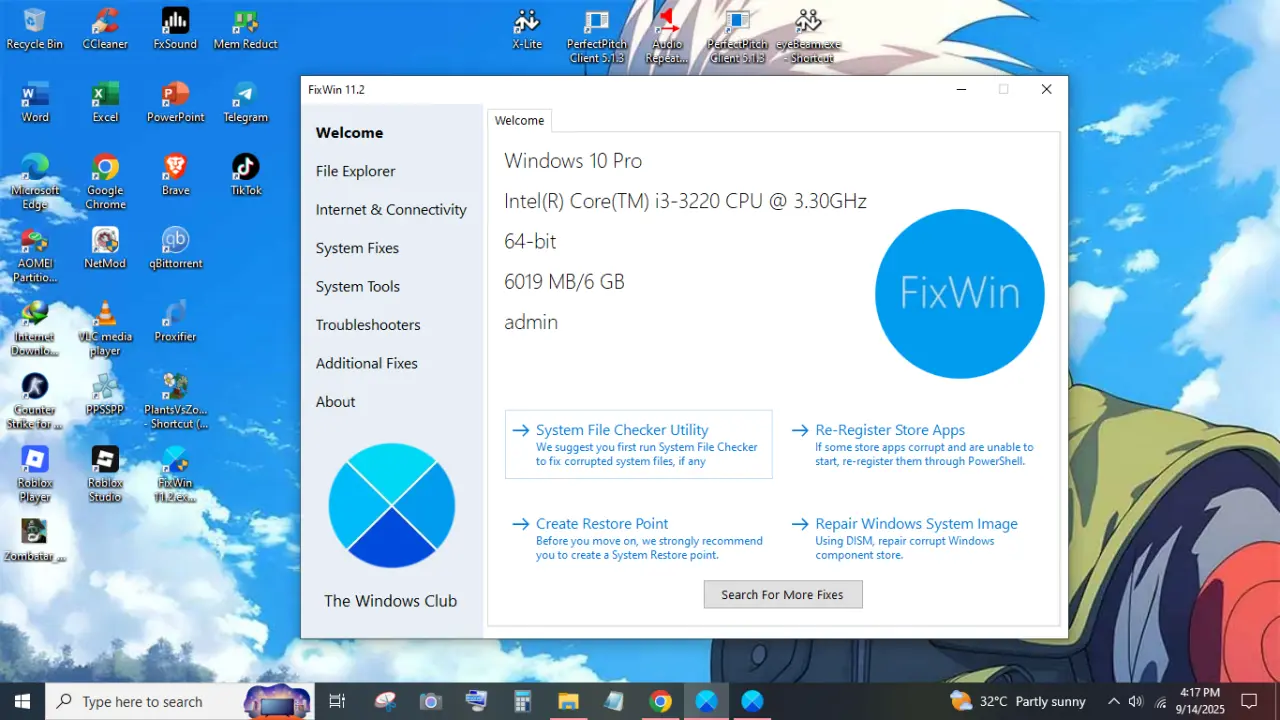
Task: Select the Google Chrome desktop icon
Action: tap(105, 182)
